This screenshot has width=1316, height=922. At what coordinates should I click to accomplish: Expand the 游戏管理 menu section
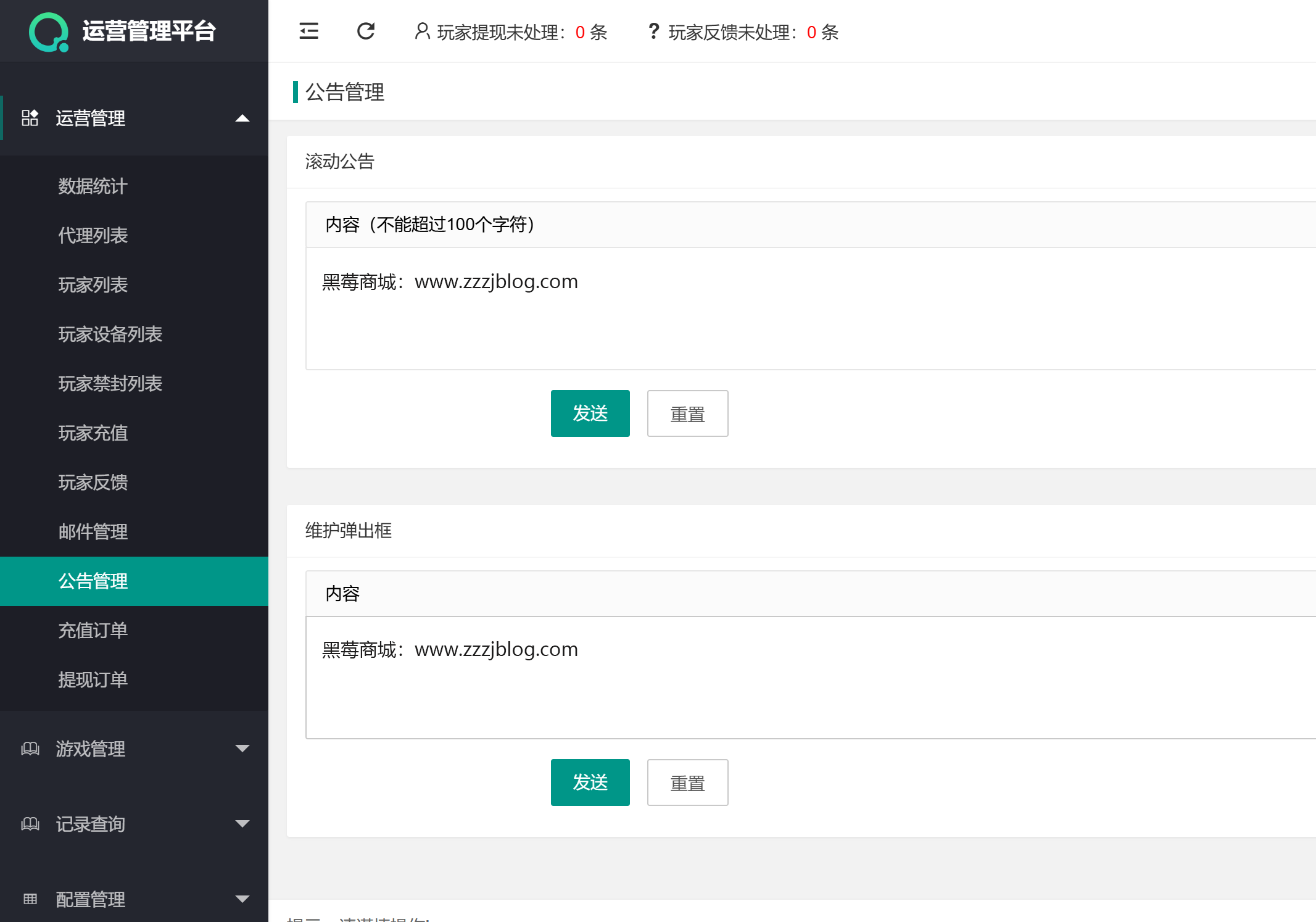[242, 748]
